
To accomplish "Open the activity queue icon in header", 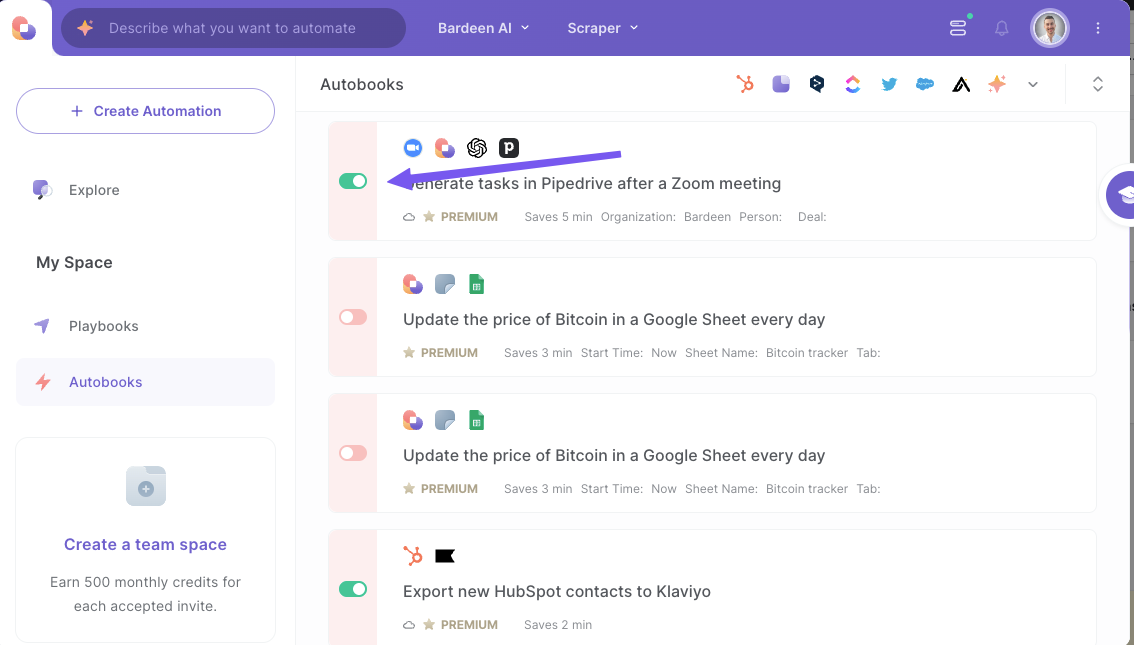I will (x=958, y=28).
